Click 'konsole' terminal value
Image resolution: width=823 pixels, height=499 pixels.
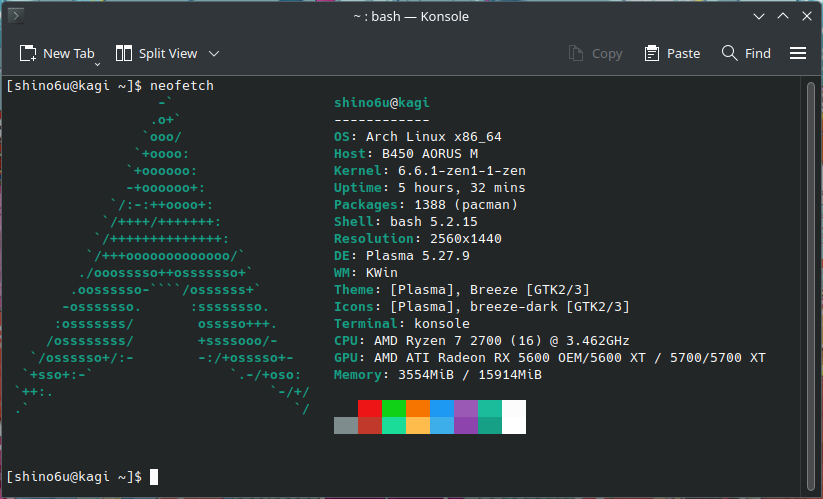coord(441,324)
